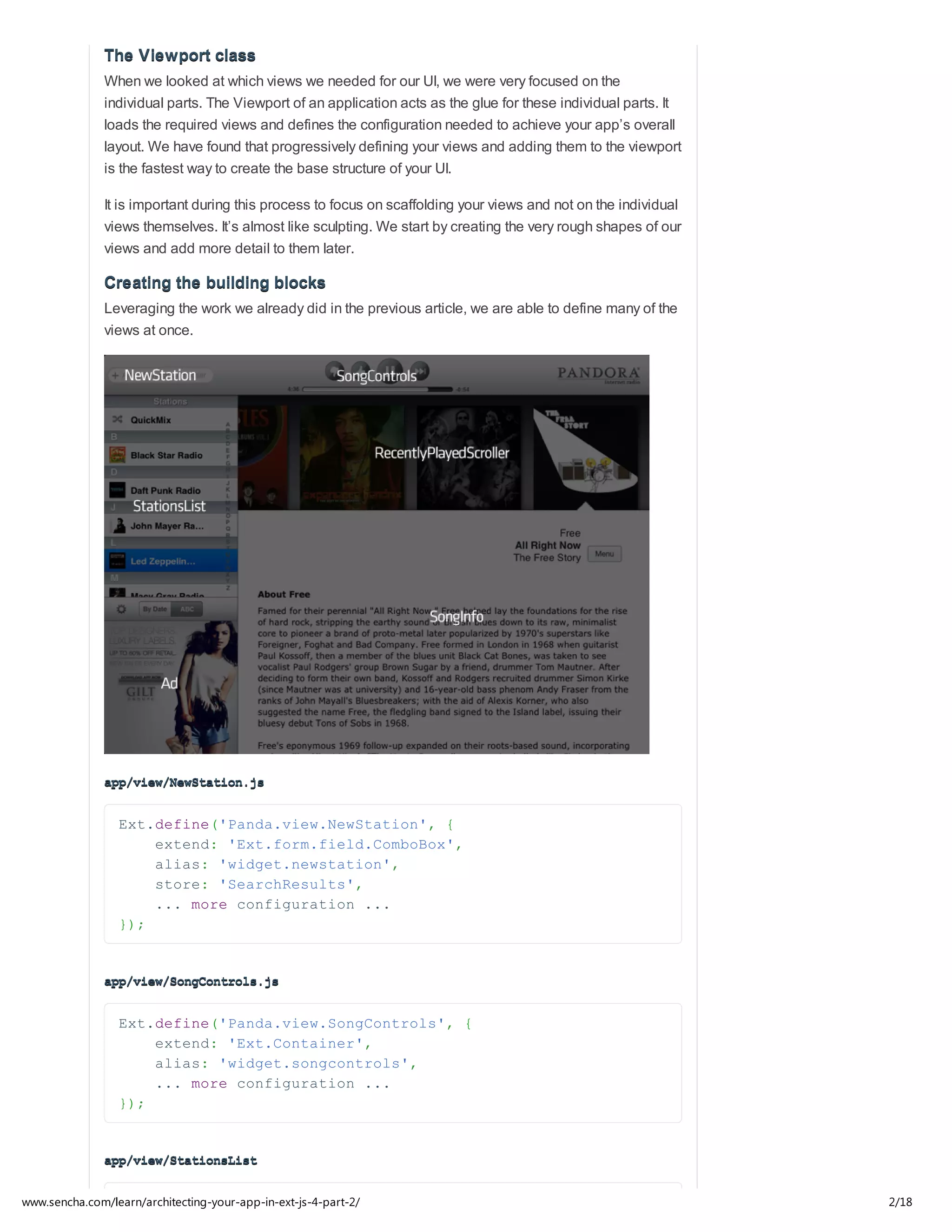Click the 'widget.songcontrols' alias string
Viewport: 952px width, 1232px height.
(x=314, y=1064)
